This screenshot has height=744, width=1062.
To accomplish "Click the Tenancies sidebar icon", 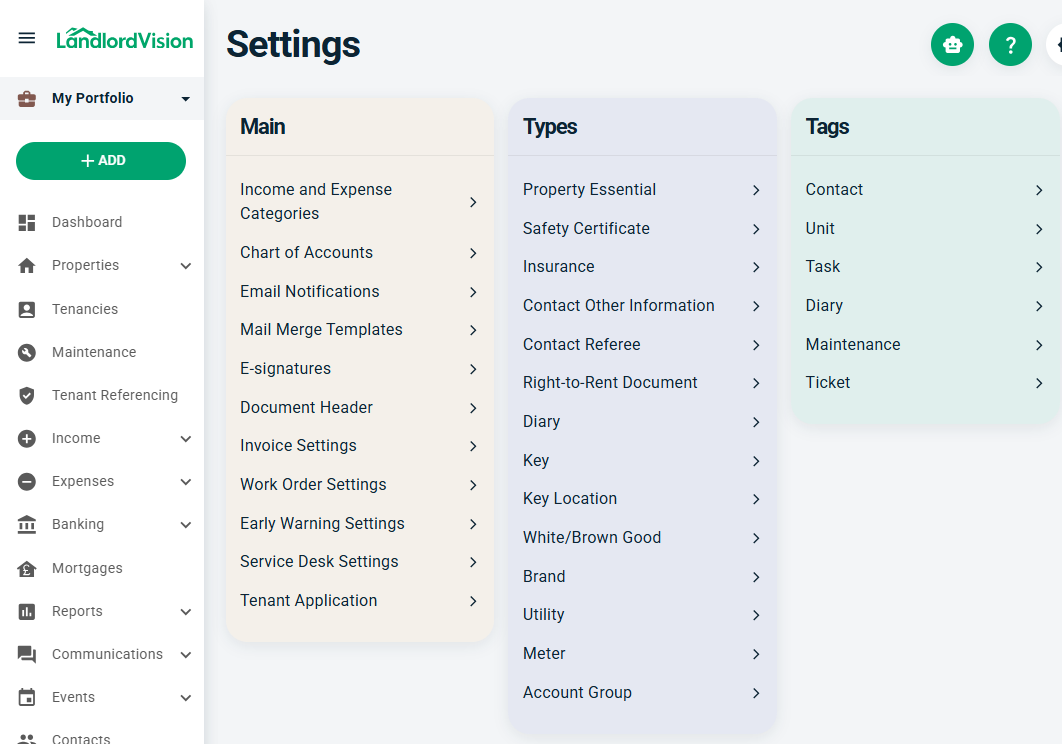I will pyautogui.click(x=27, y=310).
